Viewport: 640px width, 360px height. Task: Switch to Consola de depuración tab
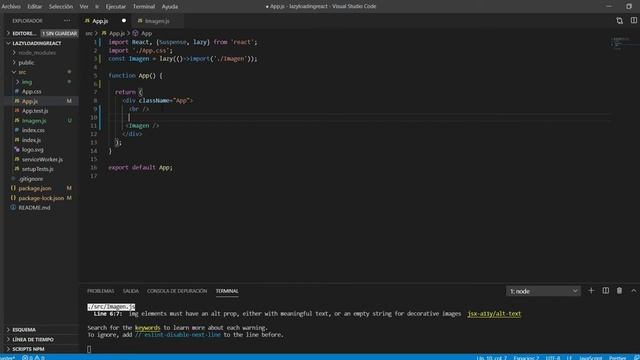[177, 291]
